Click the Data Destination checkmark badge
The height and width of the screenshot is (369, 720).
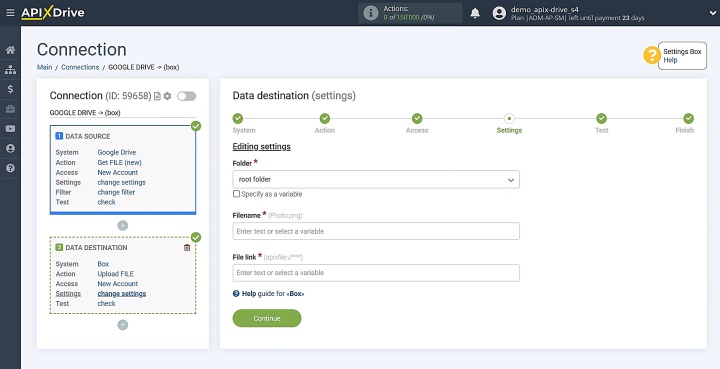click(196, 237)
